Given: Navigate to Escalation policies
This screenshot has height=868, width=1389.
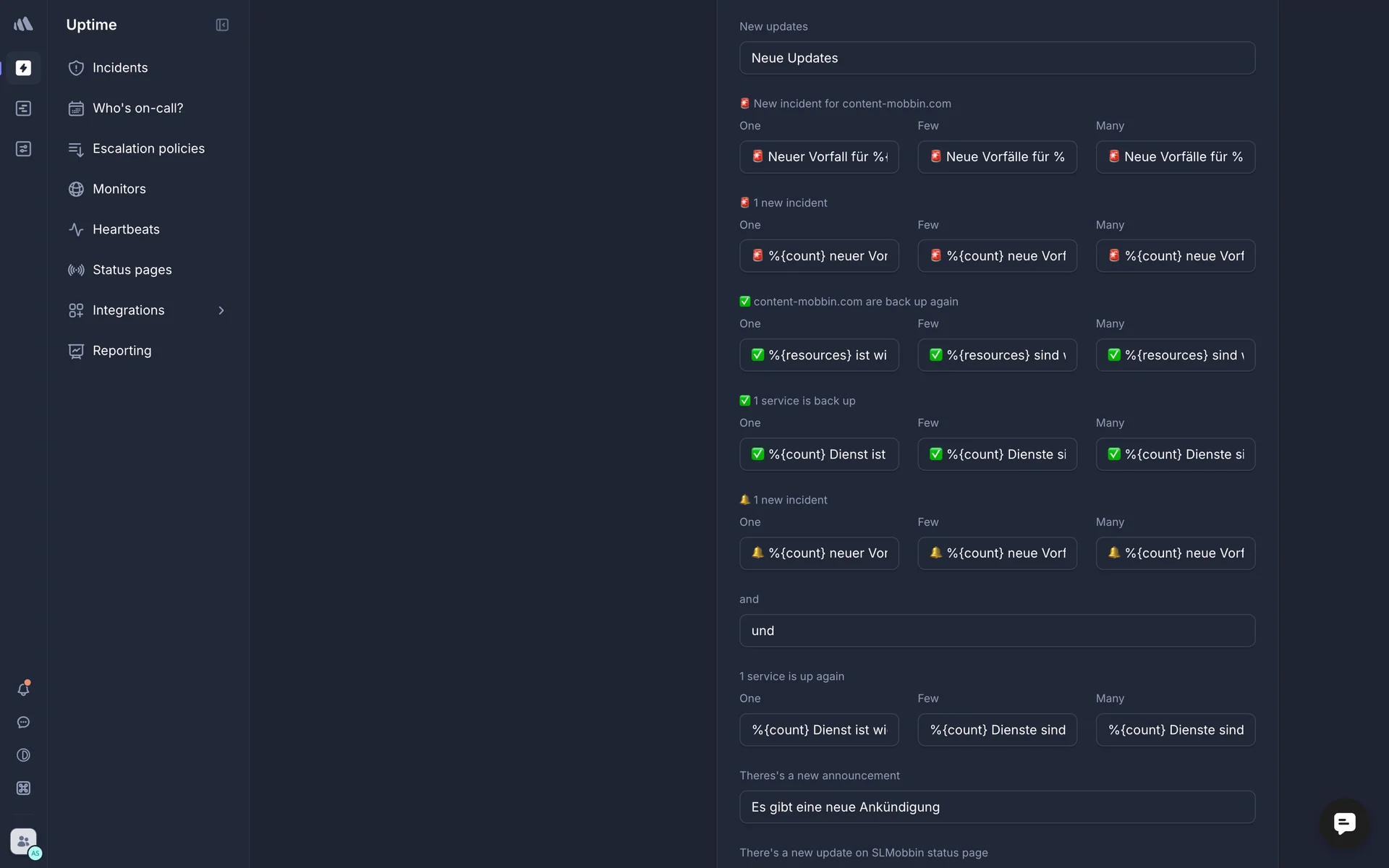Looking at the screenshot, I should coord(148,148).
